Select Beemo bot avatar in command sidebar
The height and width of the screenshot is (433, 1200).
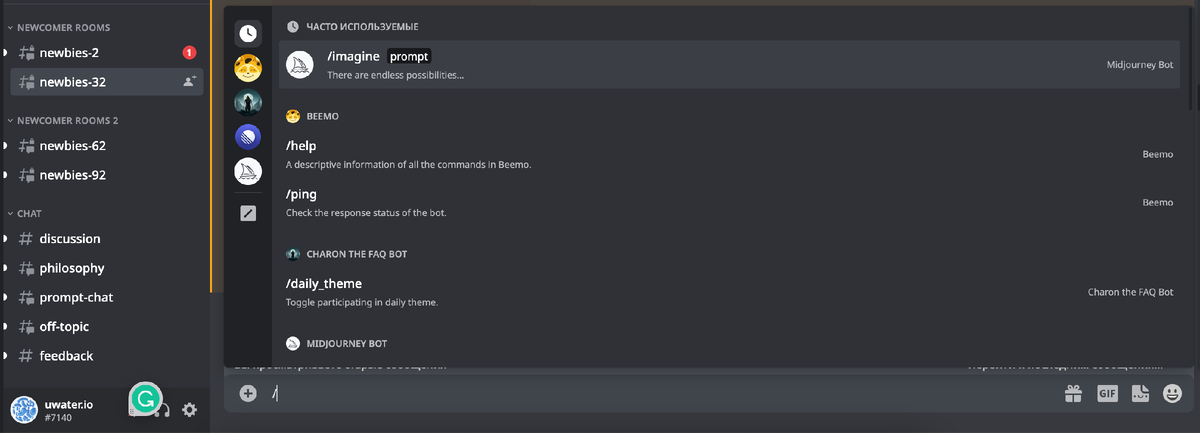pos(248,68)
